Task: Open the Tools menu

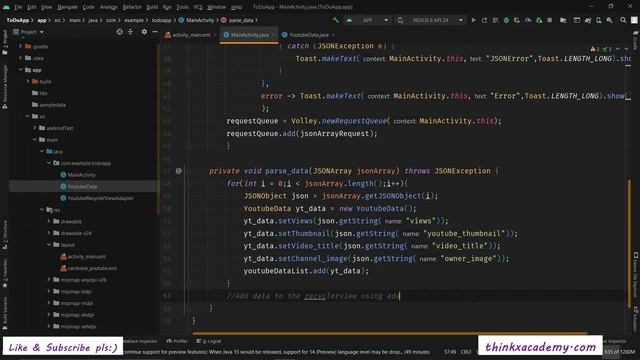Action: coord(182,7)
